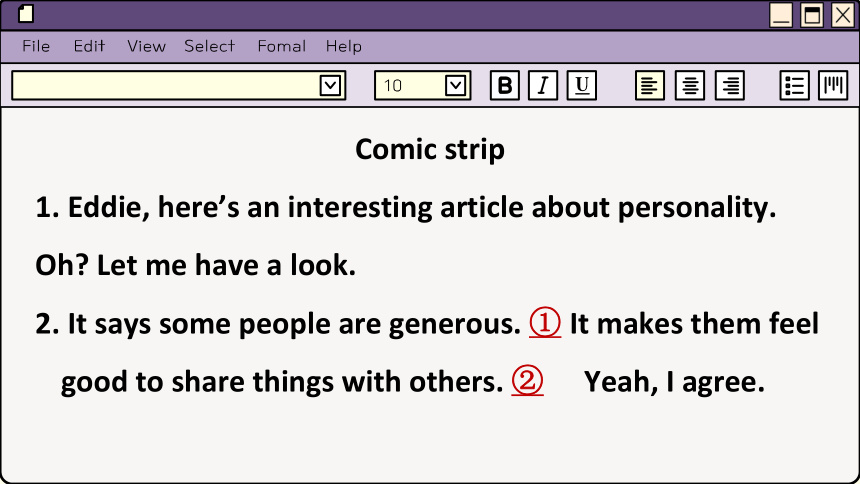This screenshot has height=484, width=860.
Task: Click the document icon in title bar
Action: pyautogui.click(x=26, y=14)
